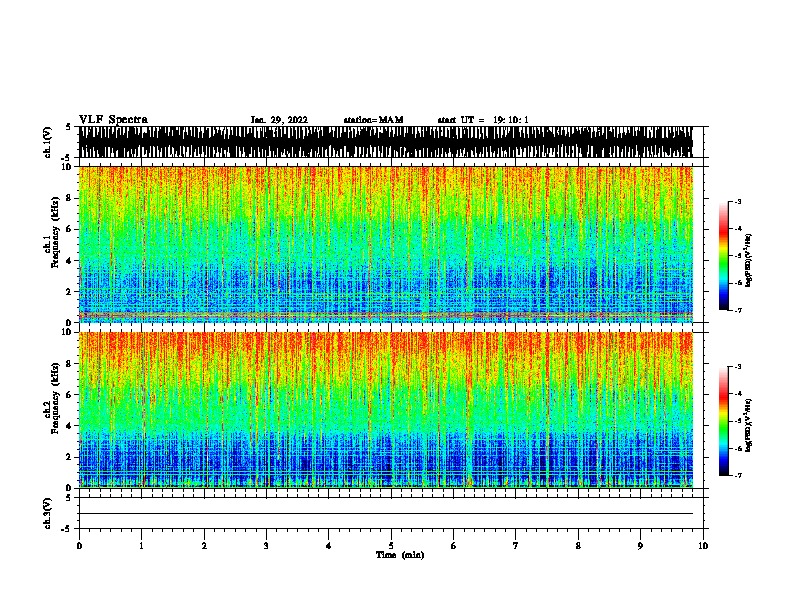Click the ch.2 spectrogram color scale bar
Screen dimensions: 792x612
coord(724,421)
